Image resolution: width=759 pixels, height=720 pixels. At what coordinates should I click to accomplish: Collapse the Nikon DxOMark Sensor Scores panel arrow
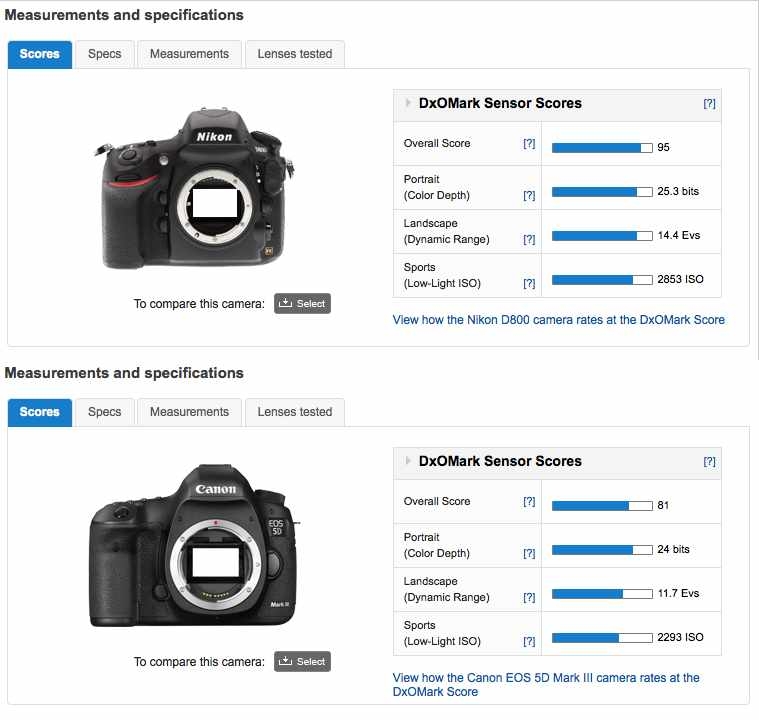408,103
